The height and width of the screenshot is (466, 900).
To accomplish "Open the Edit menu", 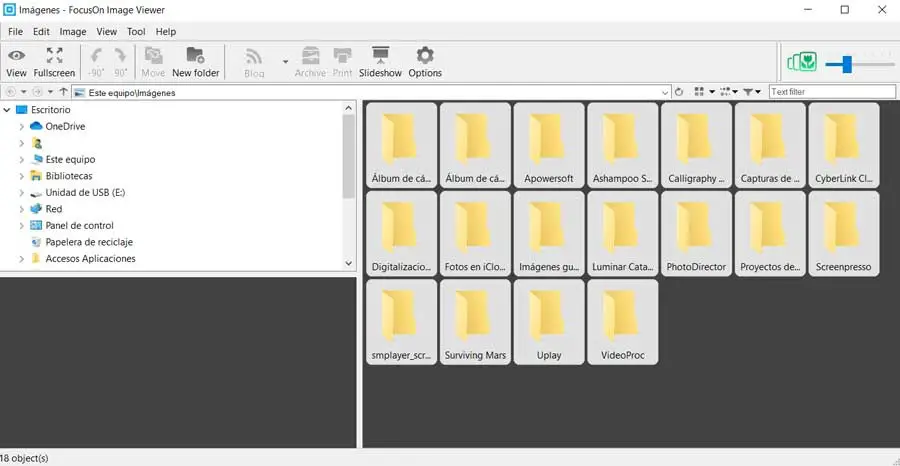I will [41, 32].
